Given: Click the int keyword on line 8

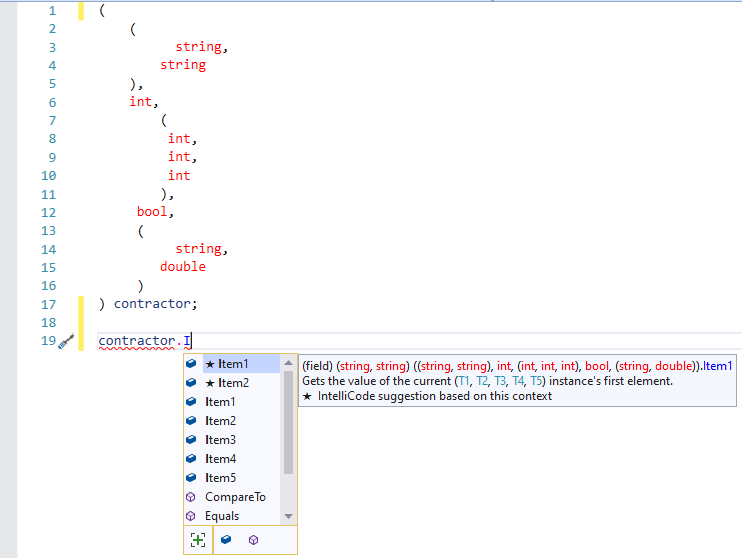Looking at the screenshot, I should coord(179,138).
